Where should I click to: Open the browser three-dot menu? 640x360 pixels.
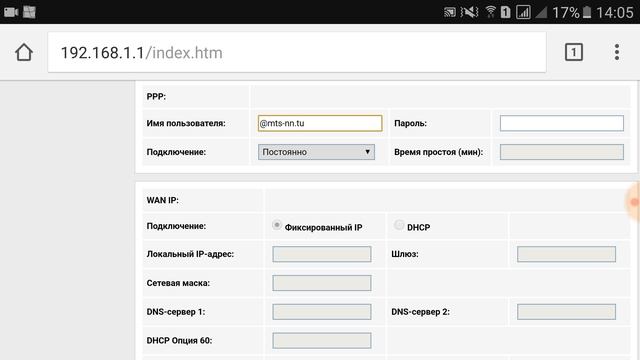click(x=617, y=52)
